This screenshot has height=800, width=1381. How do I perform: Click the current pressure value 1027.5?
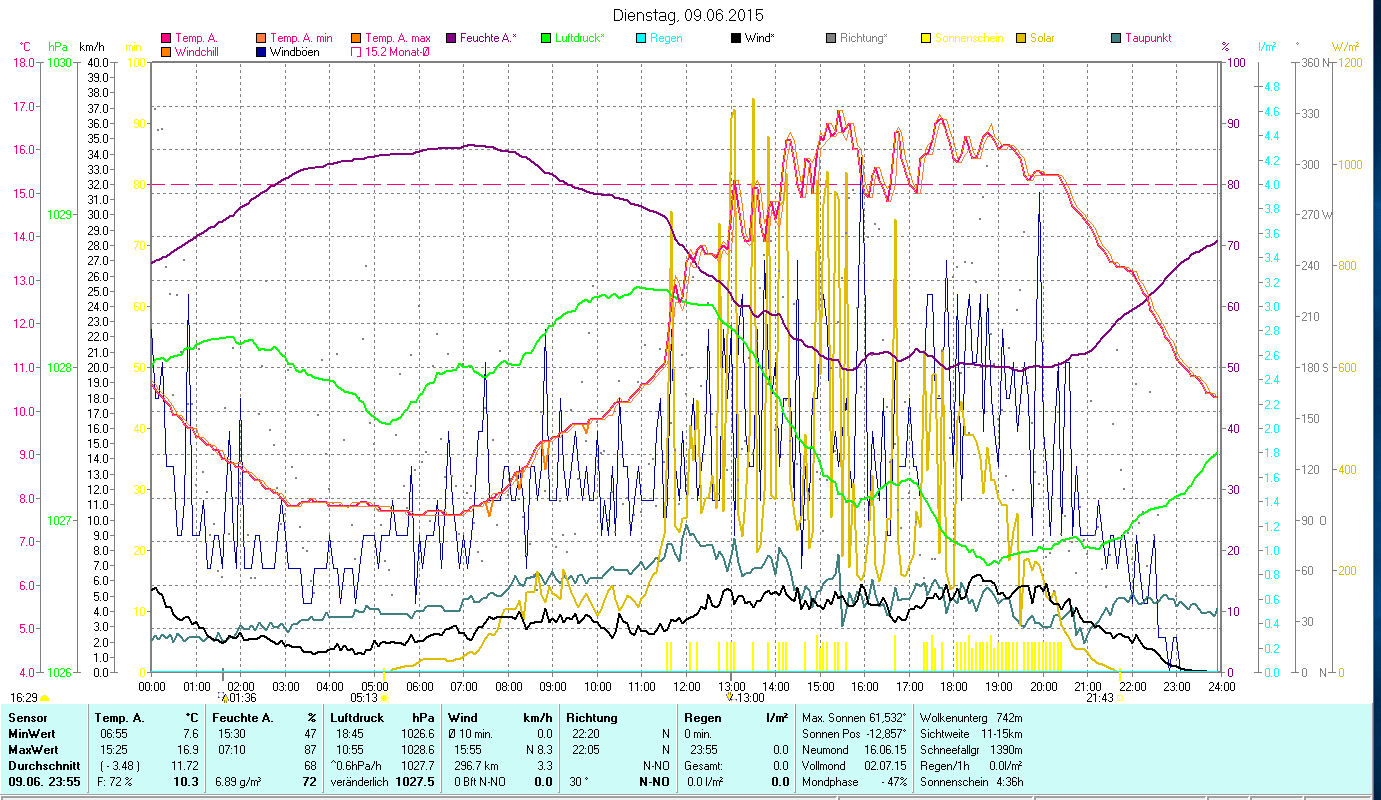[415, 782]
